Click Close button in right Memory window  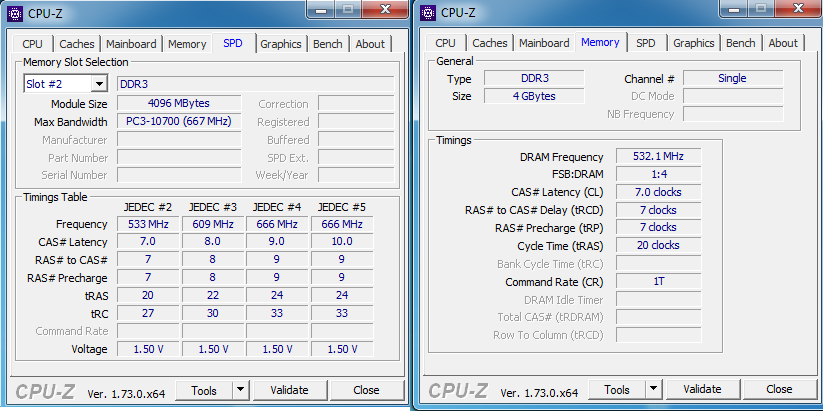point(779,389)
